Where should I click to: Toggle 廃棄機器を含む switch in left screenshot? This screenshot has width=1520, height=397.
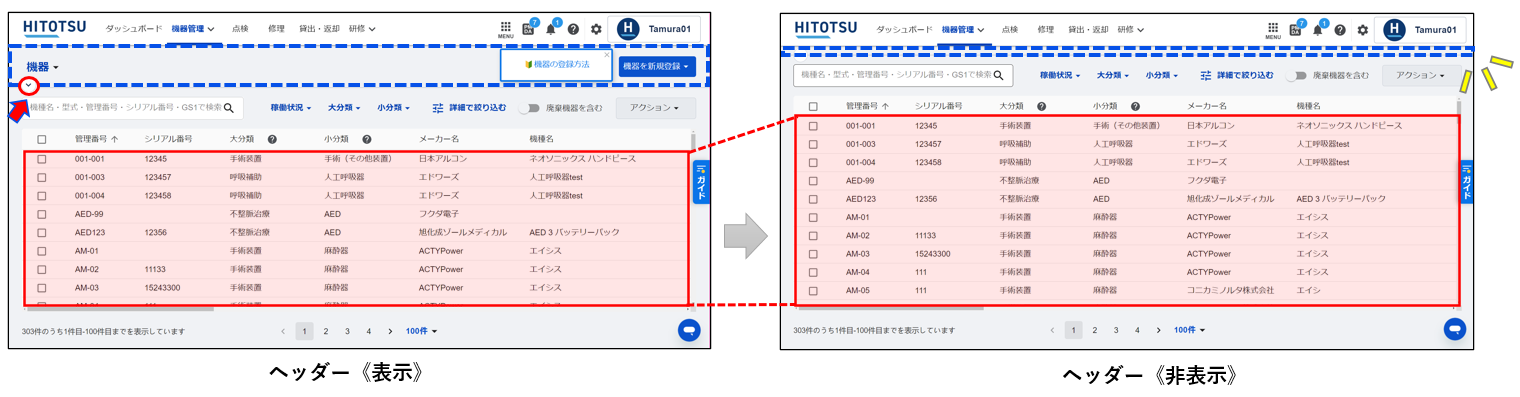[529, 107]
